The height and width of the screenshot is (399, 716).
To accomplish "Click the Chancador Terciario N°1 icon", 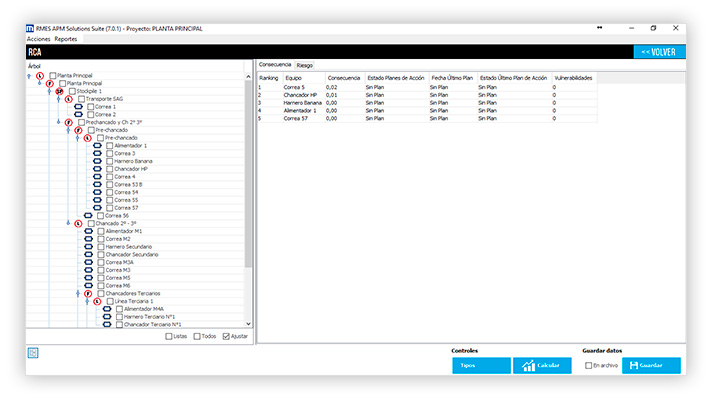I will click(x=107, y=325).
